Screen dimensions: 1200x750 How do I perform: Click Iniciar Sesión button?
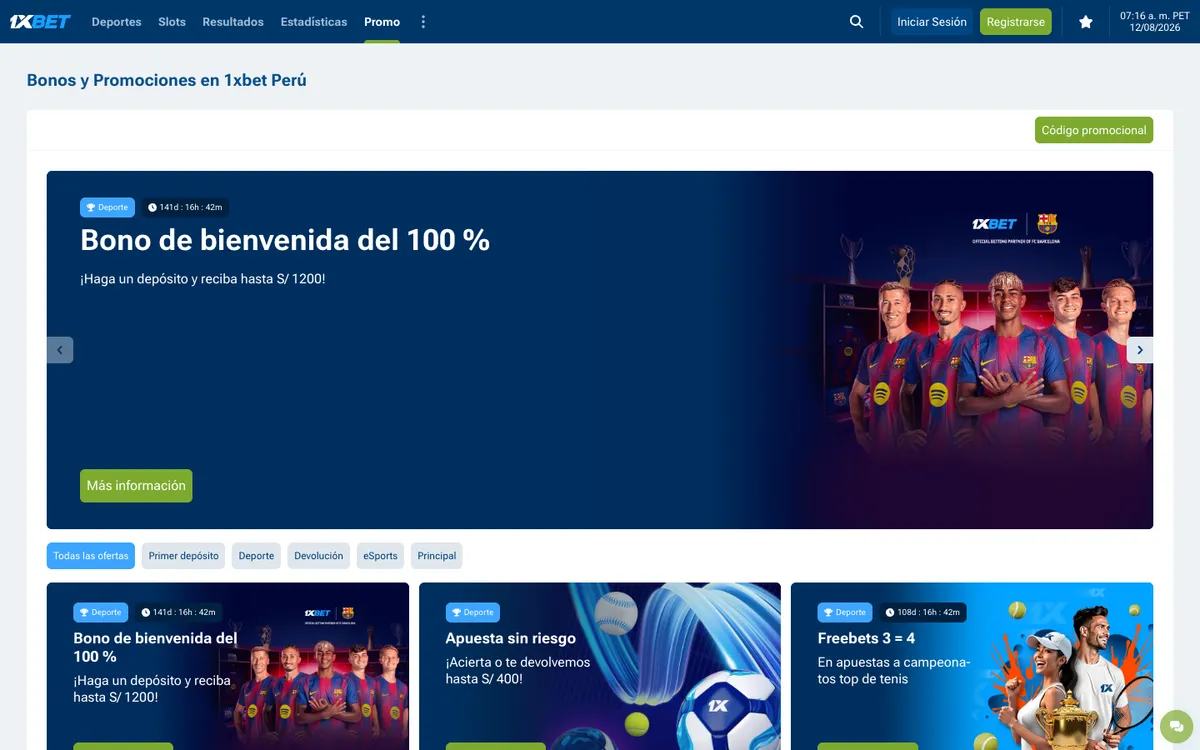pos(932,22)
